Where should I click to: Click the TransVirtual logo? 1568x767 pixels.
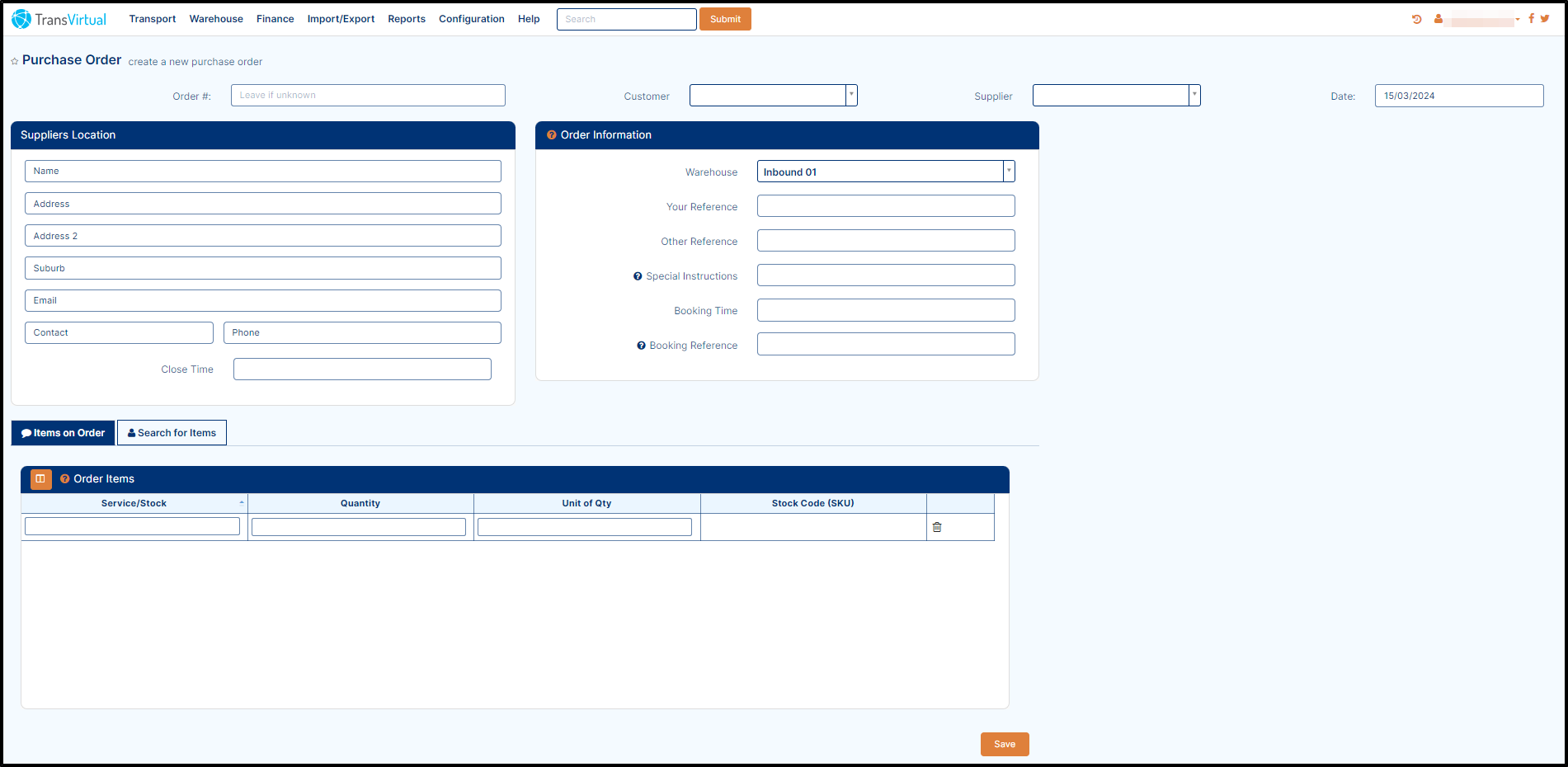pyautogui.click(x=59, y=19)
